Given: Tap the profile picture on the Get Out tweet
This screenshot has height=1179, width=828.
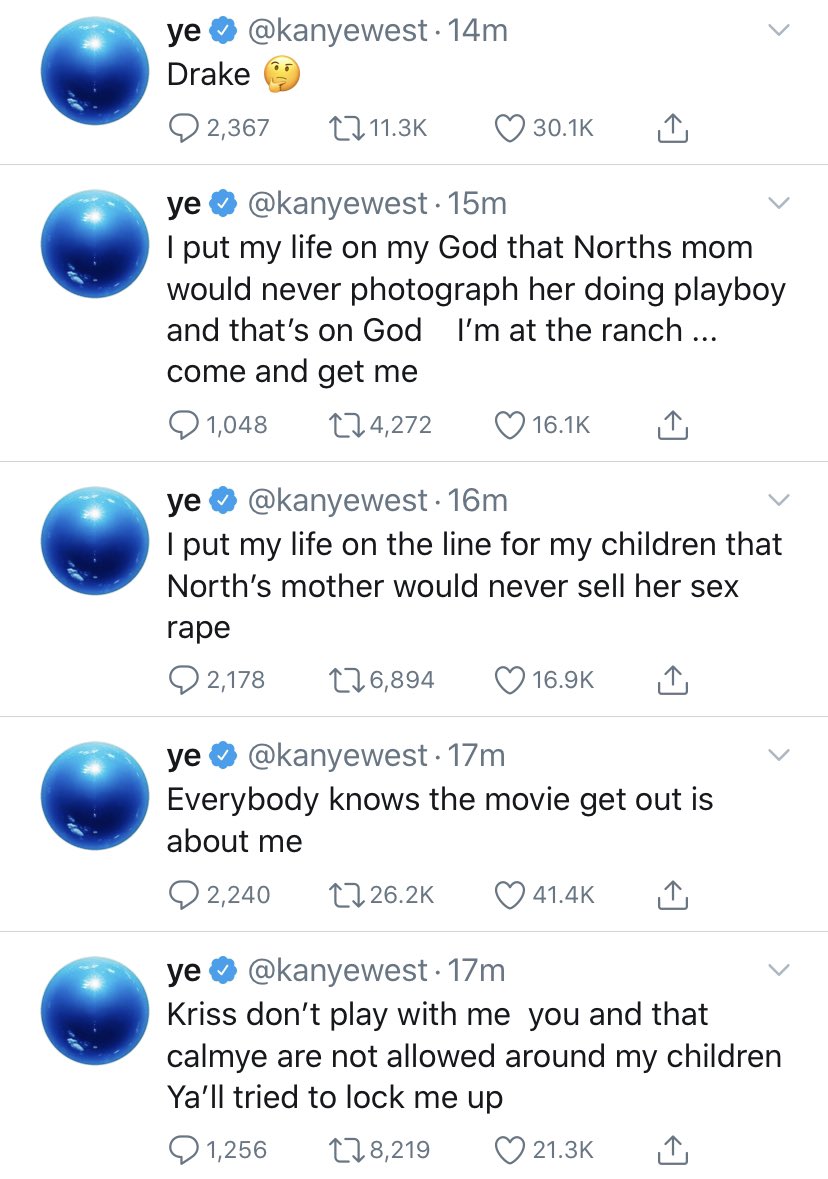Looking at the screenshot, I should tap(95, 798).
